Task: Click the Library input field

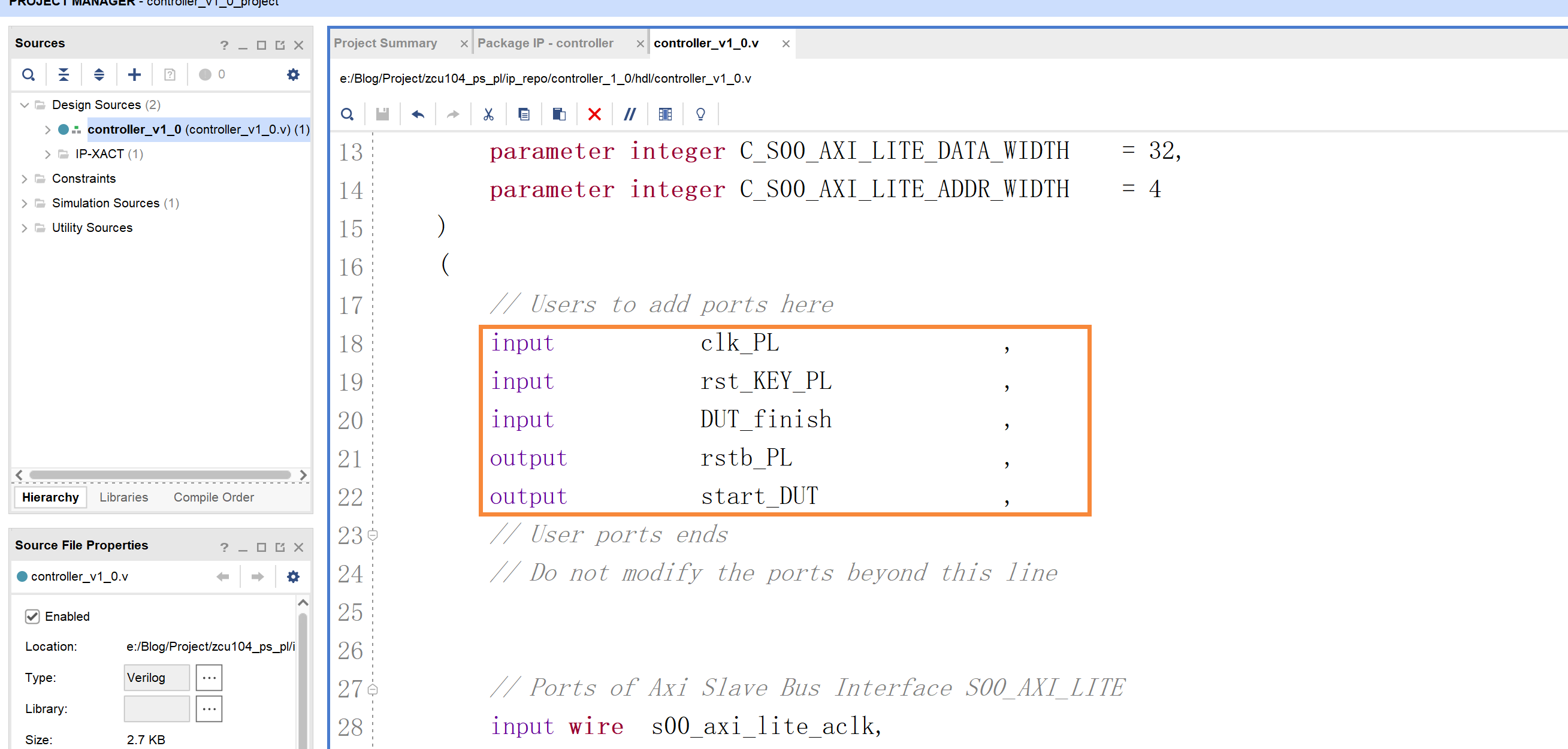Action: 156,708
